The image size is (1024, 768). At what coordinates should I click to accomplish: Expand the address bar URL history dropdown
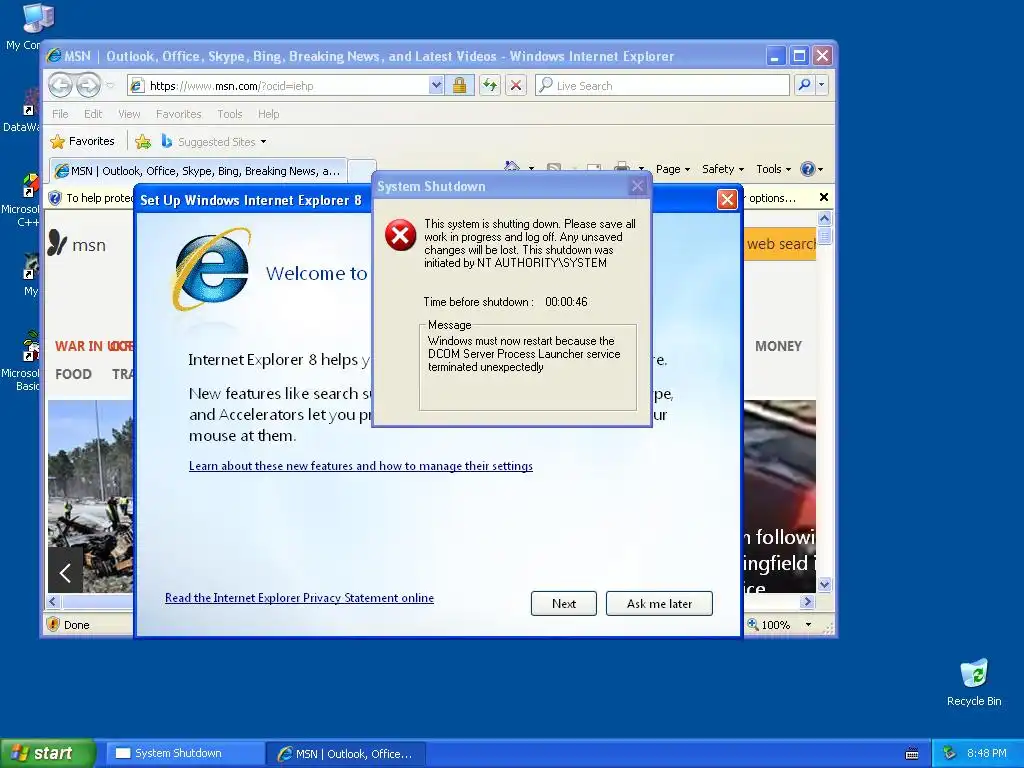[x=436, y=86]
